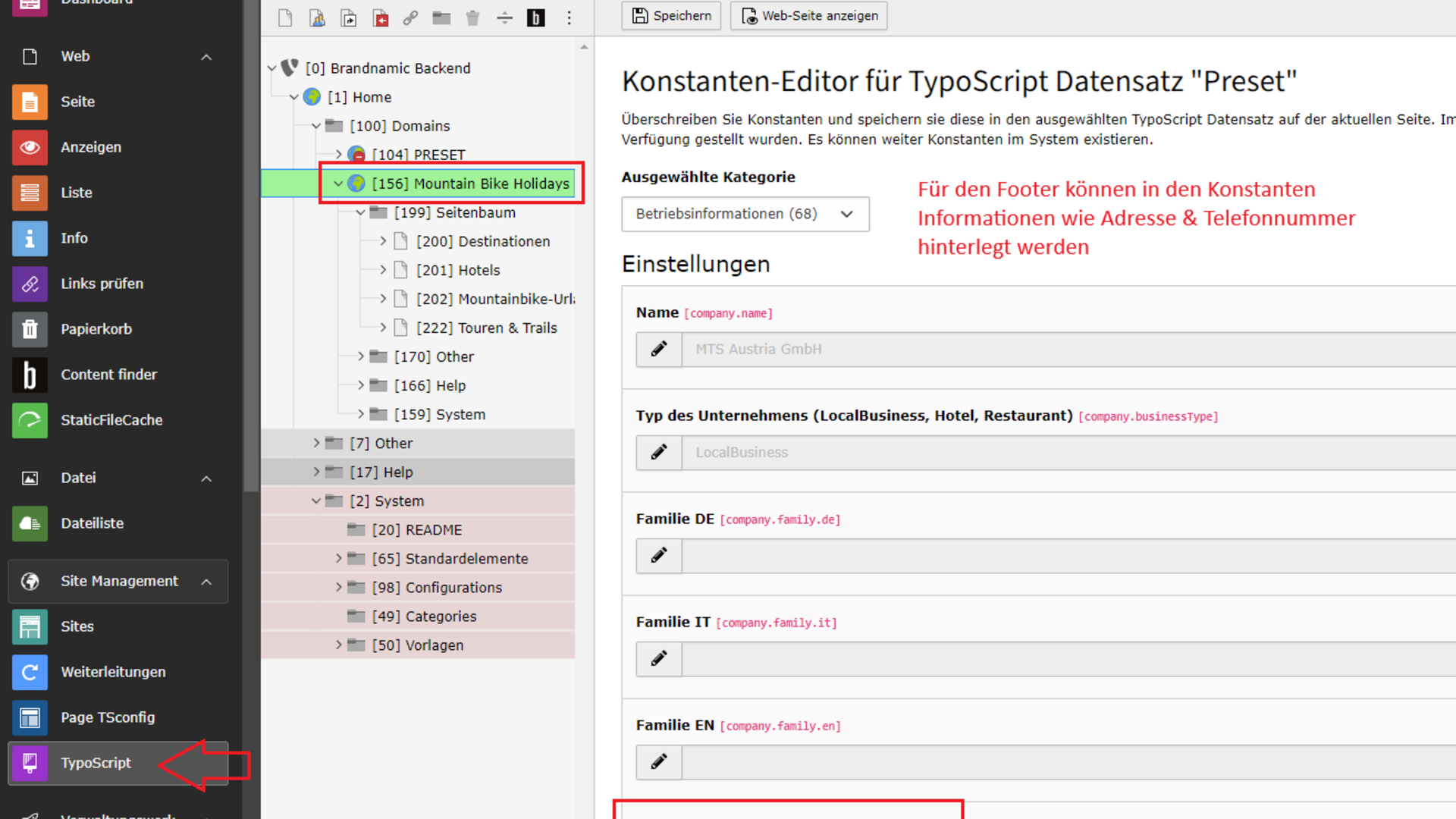Image resolution: width=1456 pixels, height=819 pixels.
Task: Collapse the Web module group
Action: pos(206,57)
